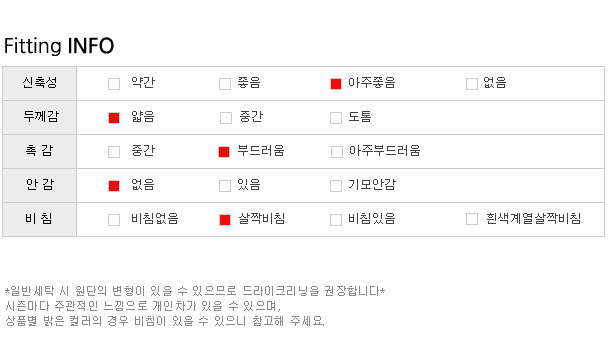The width and height of the screenshot is (608, 361).
Task: Check the 중간 box in 두께감 row
Action: click(226, 118)
